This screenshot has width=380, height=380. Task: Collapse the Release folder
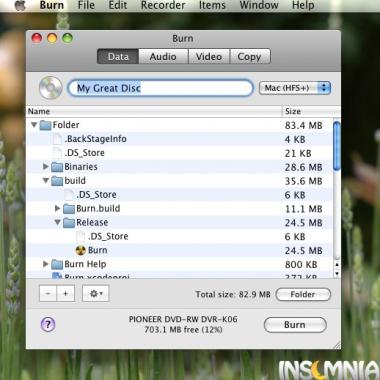click(58, 222)
